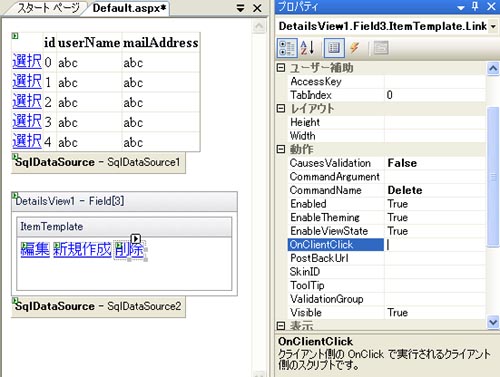Sort properties with the Alphabetical A-Z icon
The width and height of the screenshot is (500, 377).
click(307, 48)
